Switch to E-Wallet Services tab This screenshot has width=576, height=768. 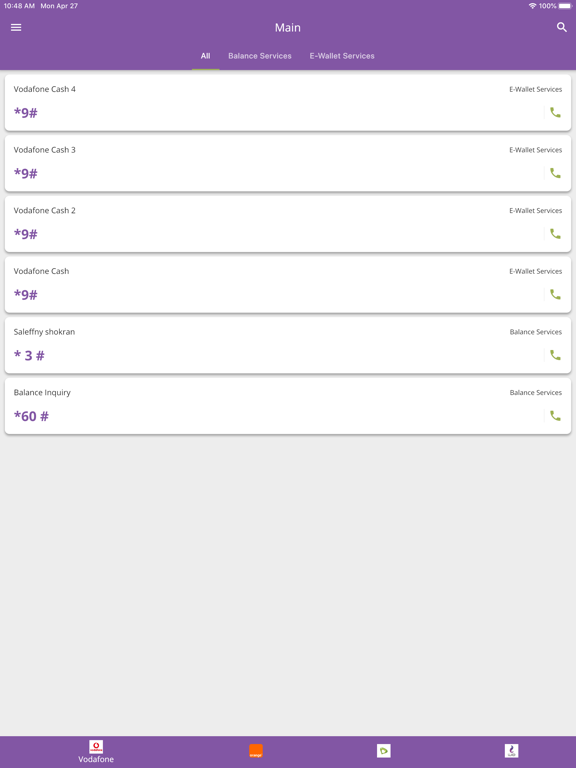(x=342, y=56)
